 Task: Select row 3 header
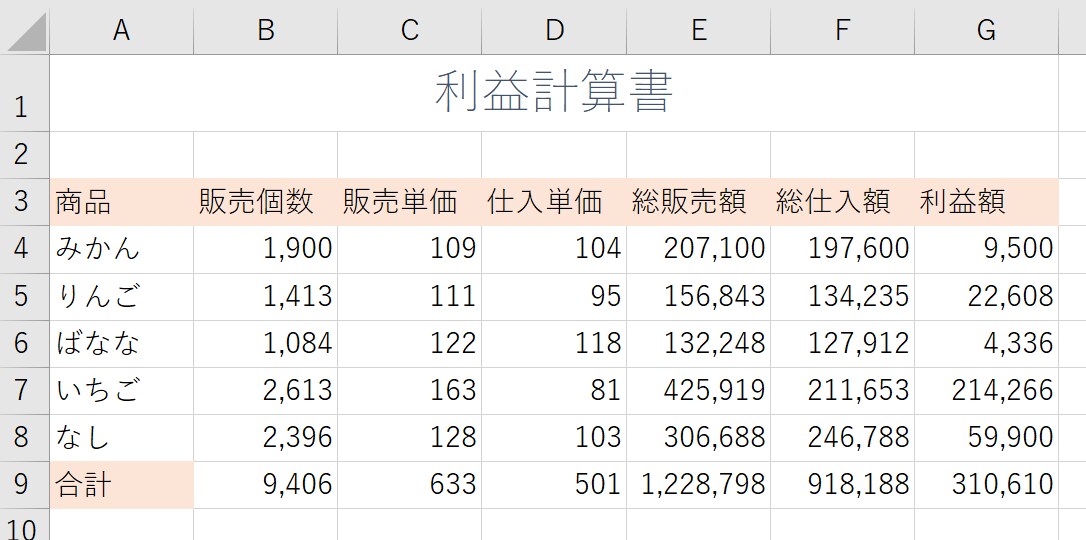[x=25, y=202]
